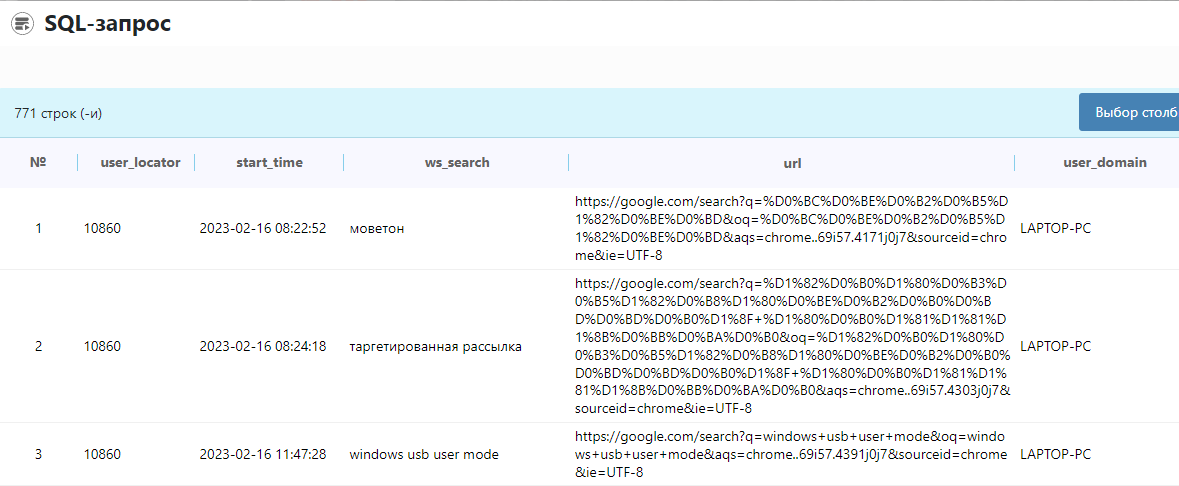
Task: Click LAPTOP-PC in the first row
Action: [1055, 228]
